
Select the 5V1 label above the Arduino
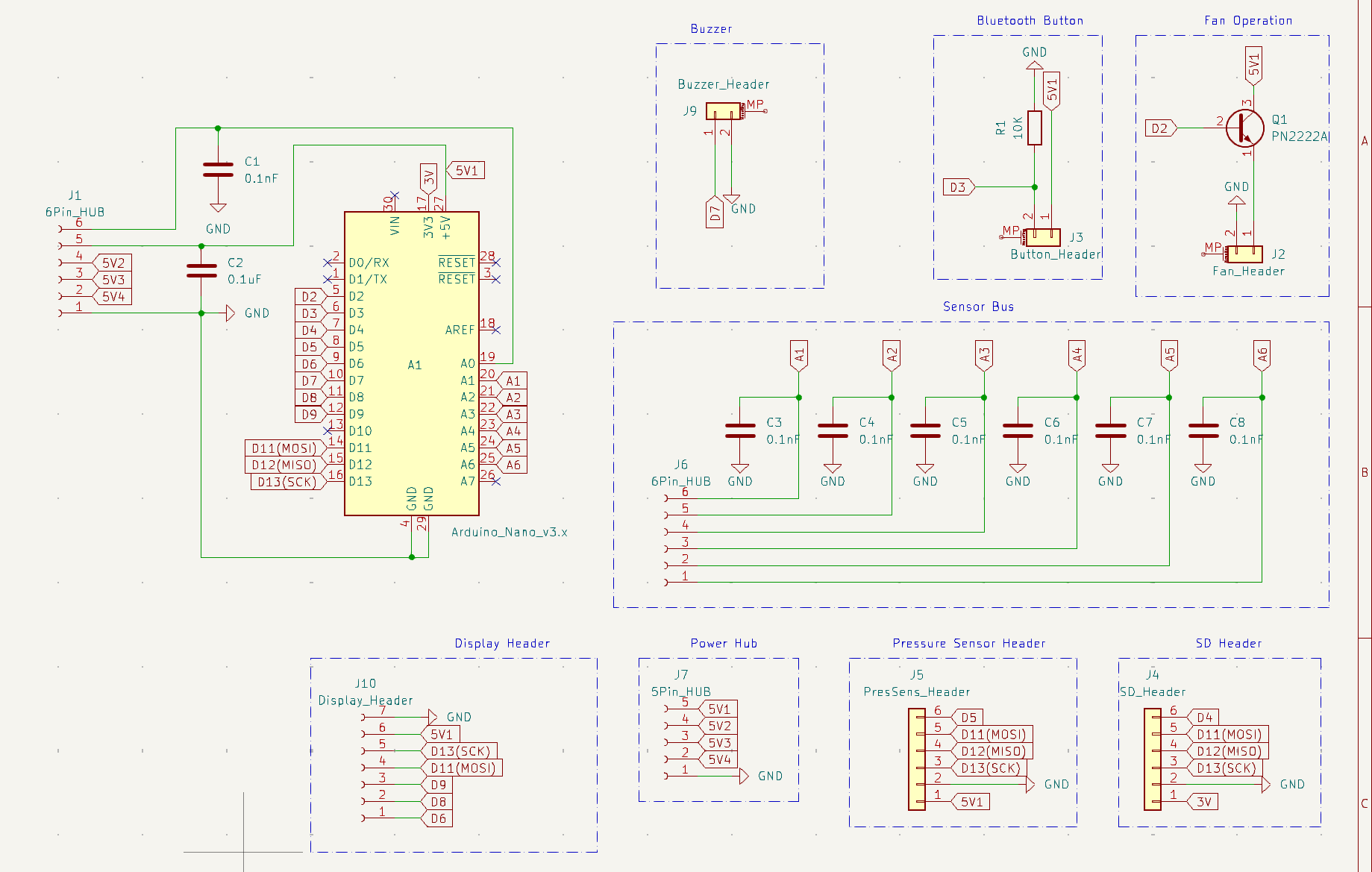click(466, 170)
